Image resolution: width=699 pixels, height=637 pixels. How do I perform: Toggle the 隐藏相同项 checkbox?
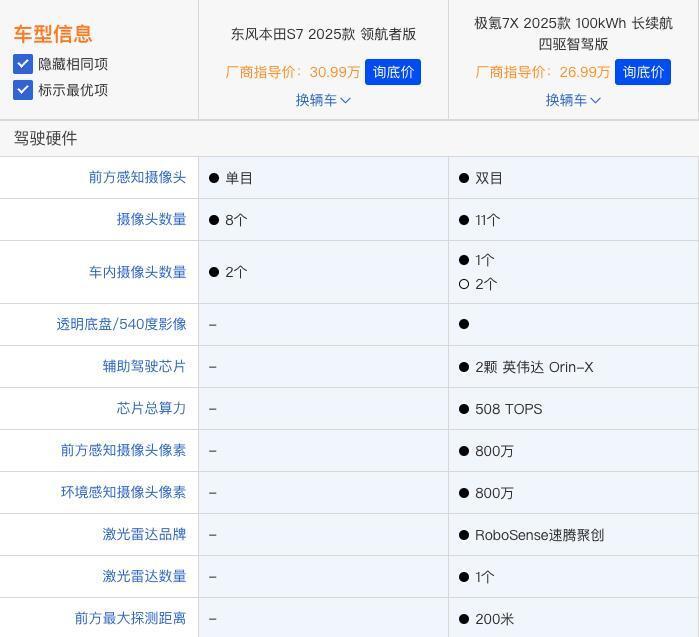tap(23, 64)
